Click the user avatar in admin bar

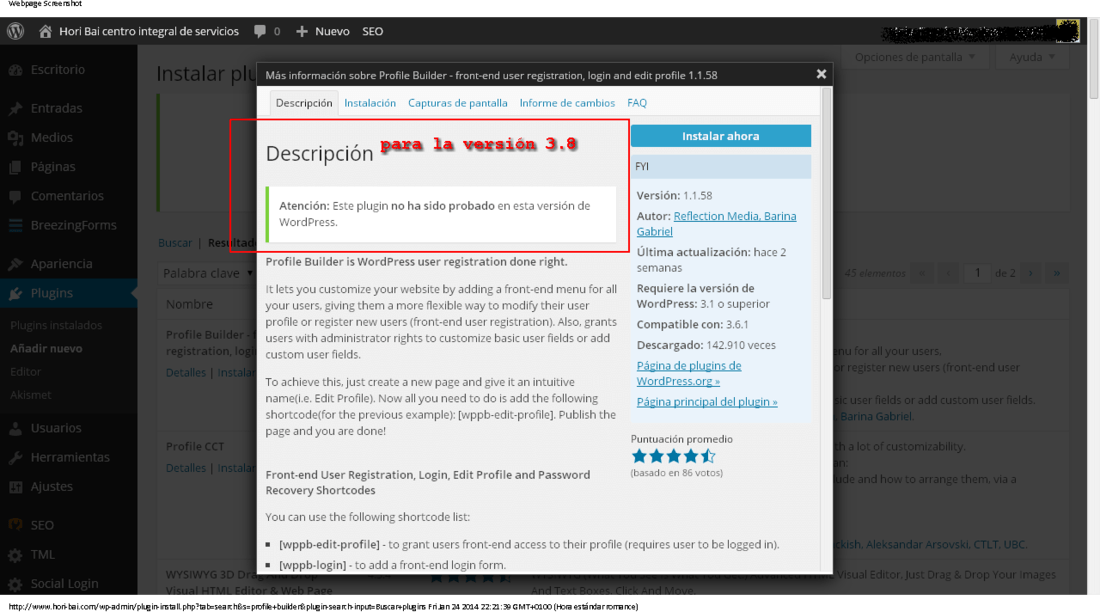pyautogui.click(x=1067, y=31)
